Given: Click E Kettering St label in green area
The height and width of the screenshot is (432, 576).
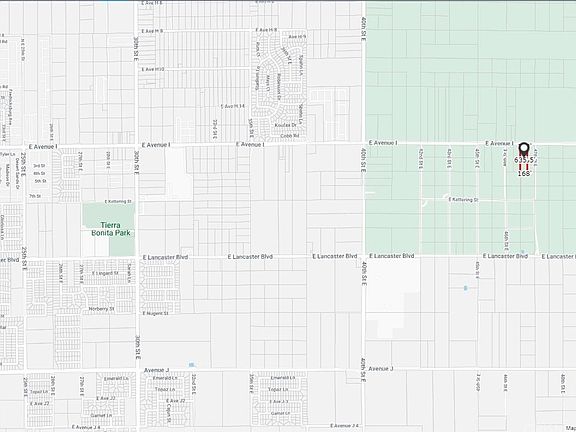Looking at the screenshot, I should click(x=463, y=199).
